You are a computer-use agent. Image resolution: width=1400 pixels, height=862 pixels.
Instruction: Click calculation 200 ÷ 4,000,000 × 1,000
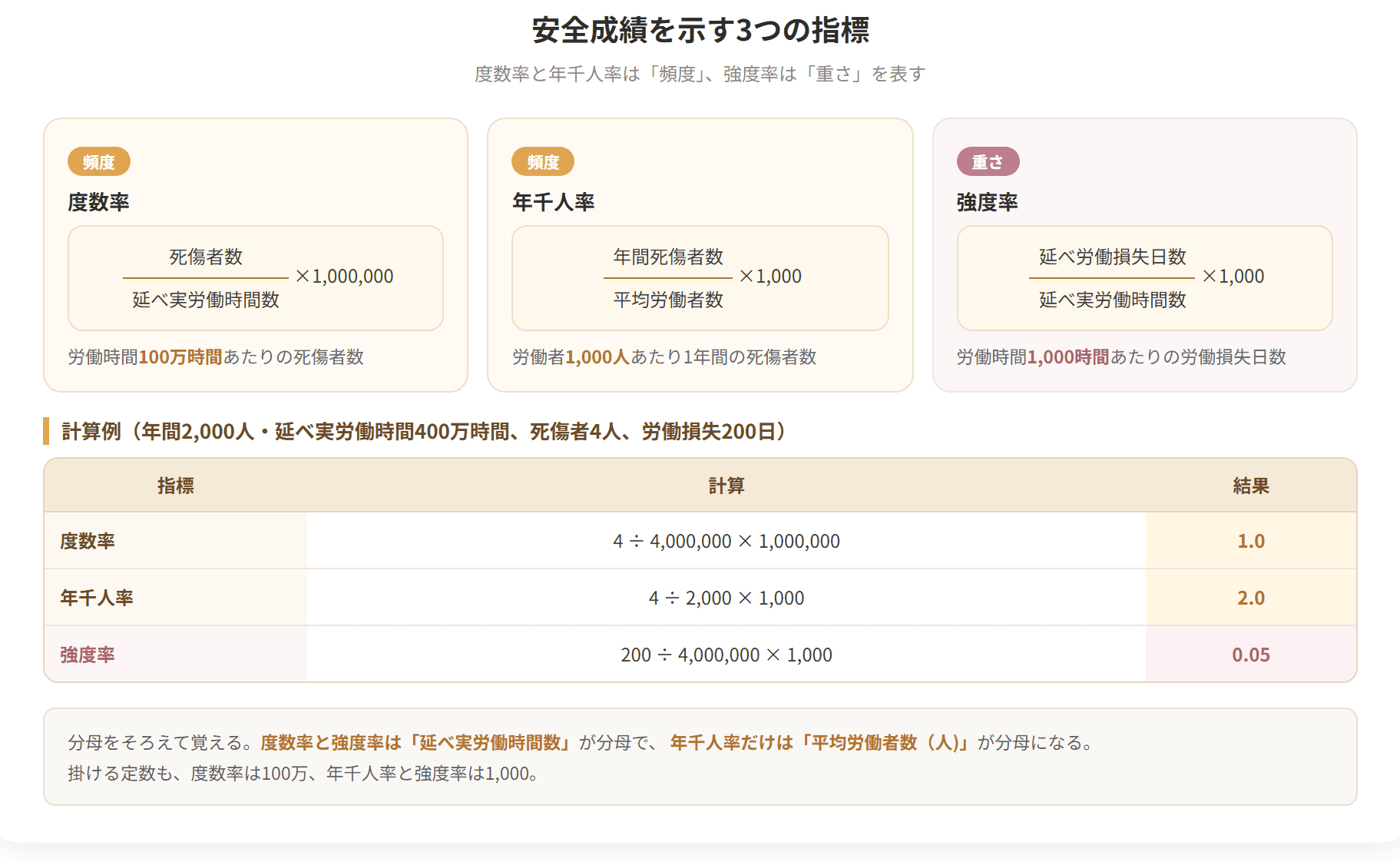click(x=726, y=655)
